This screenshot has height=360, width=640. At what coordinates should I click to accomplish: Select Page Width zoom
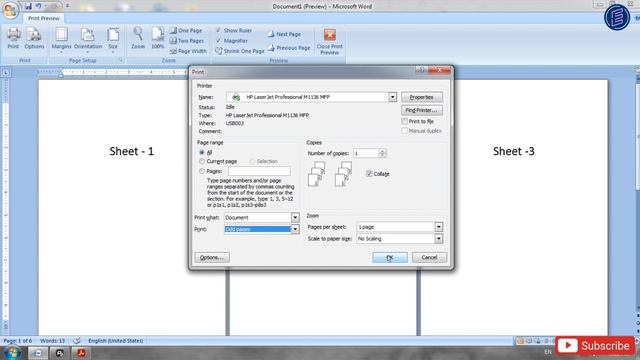click(188, 51)
